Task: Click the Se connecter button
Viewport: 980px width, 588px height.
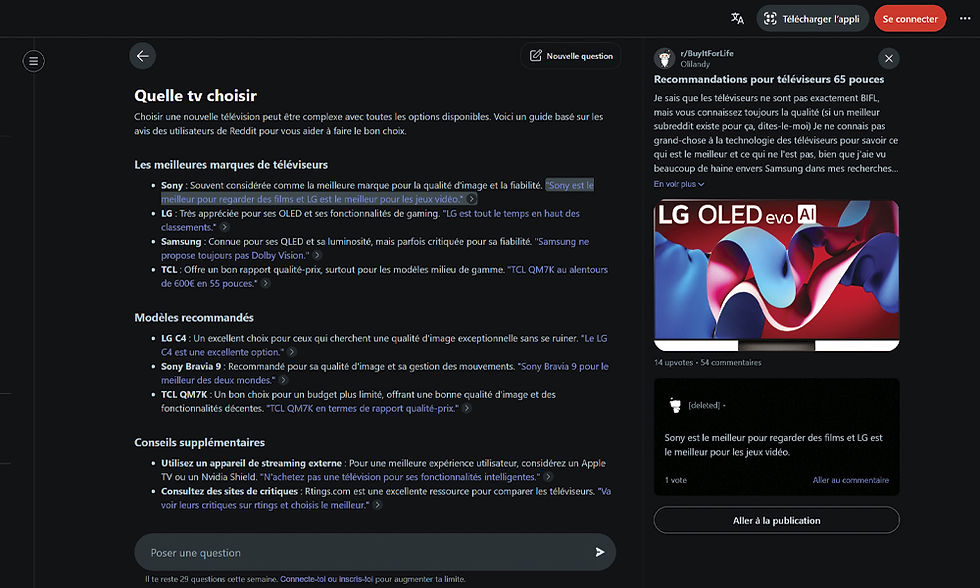Action: click(910, 18)
